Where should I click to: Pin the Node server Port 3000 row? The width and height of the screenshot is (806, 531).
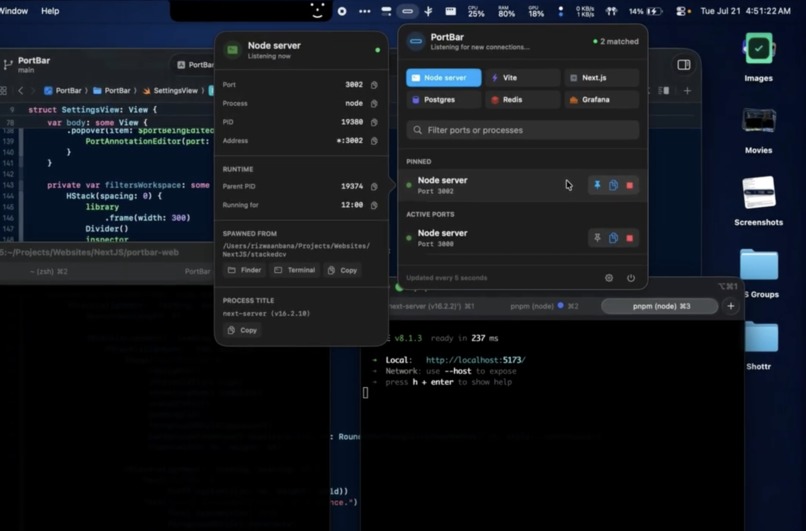tap(597, 238)
